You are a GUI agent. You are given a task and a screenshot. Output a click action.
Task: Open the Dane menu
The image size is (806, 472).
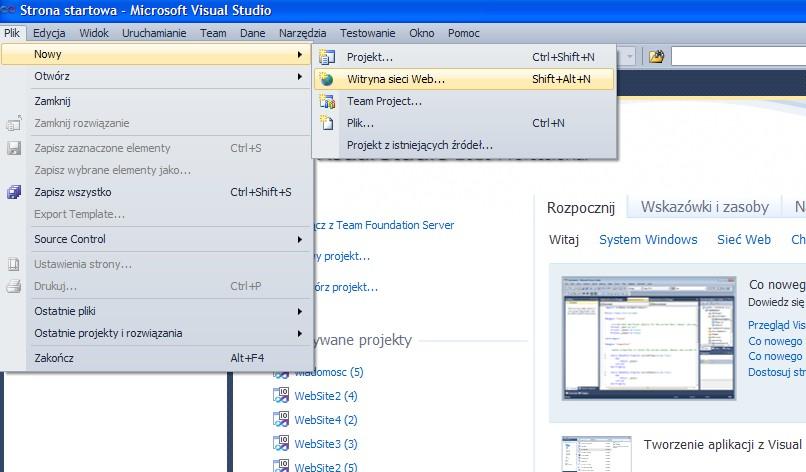[x=252, y=33]
